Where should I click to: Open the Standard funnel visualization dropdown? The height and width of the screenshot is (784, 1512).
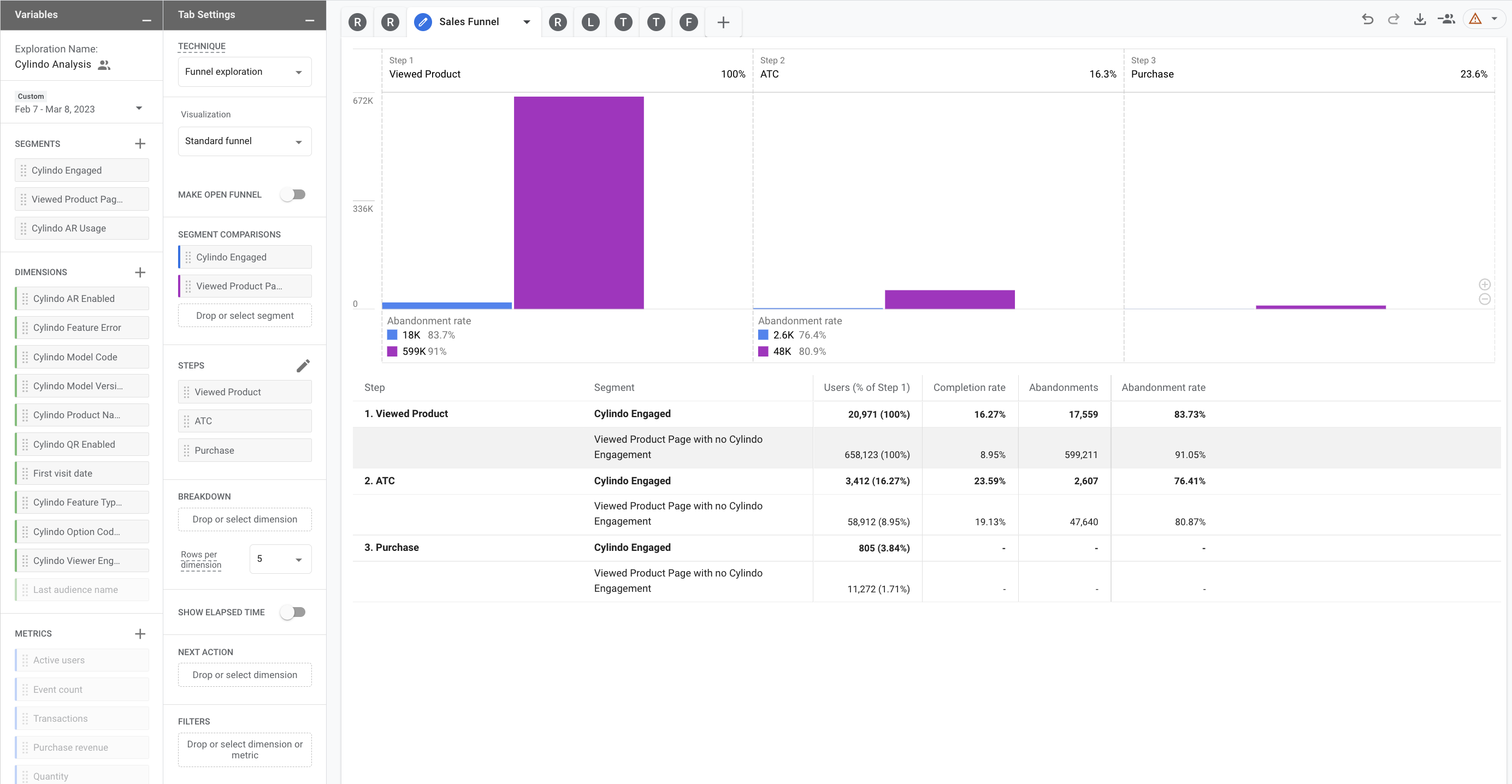pyautogui.click(x=244, y=141)
